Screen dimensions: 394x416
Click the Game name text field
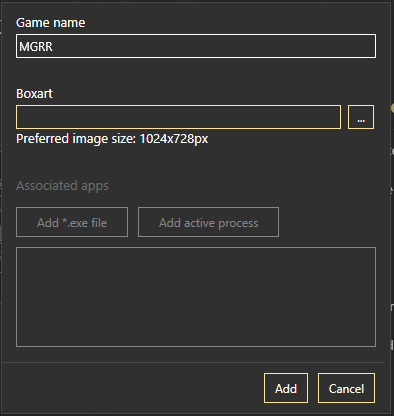coord(196,46)
